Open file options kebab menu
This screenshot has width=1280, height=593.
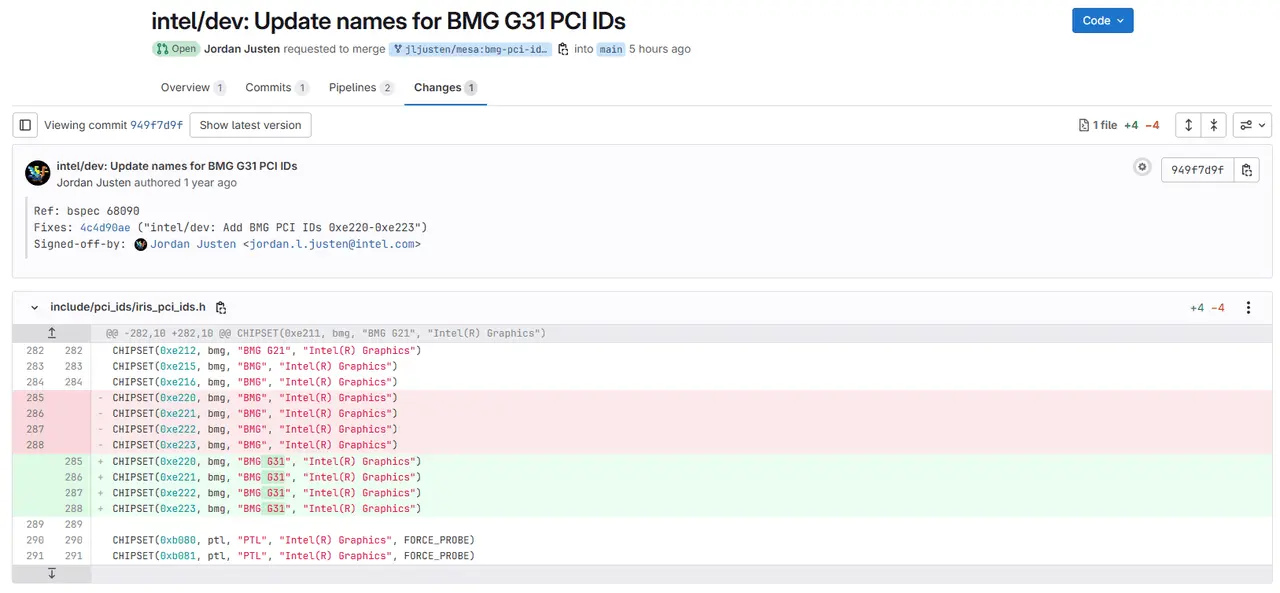(1248, 308)
